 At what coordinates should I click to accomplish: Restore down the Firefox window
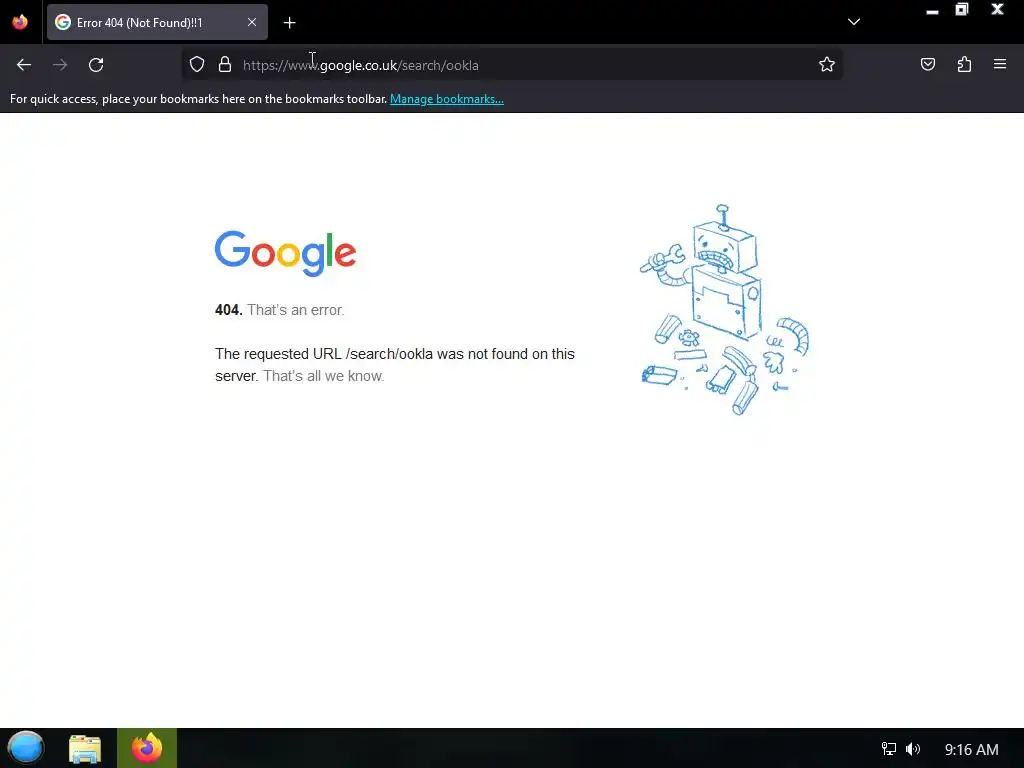tap(962, 9)
